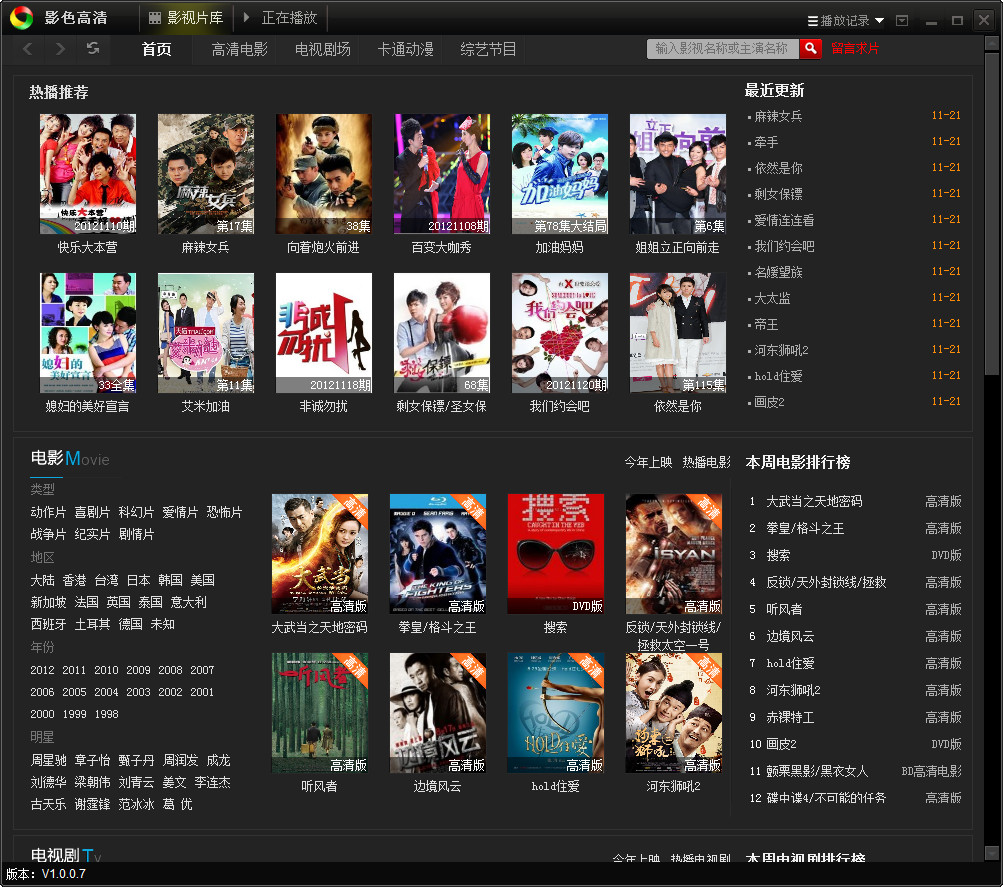Click the back navigation arrow
This screenshot has width=1003, height=887.
coord(28,49)
